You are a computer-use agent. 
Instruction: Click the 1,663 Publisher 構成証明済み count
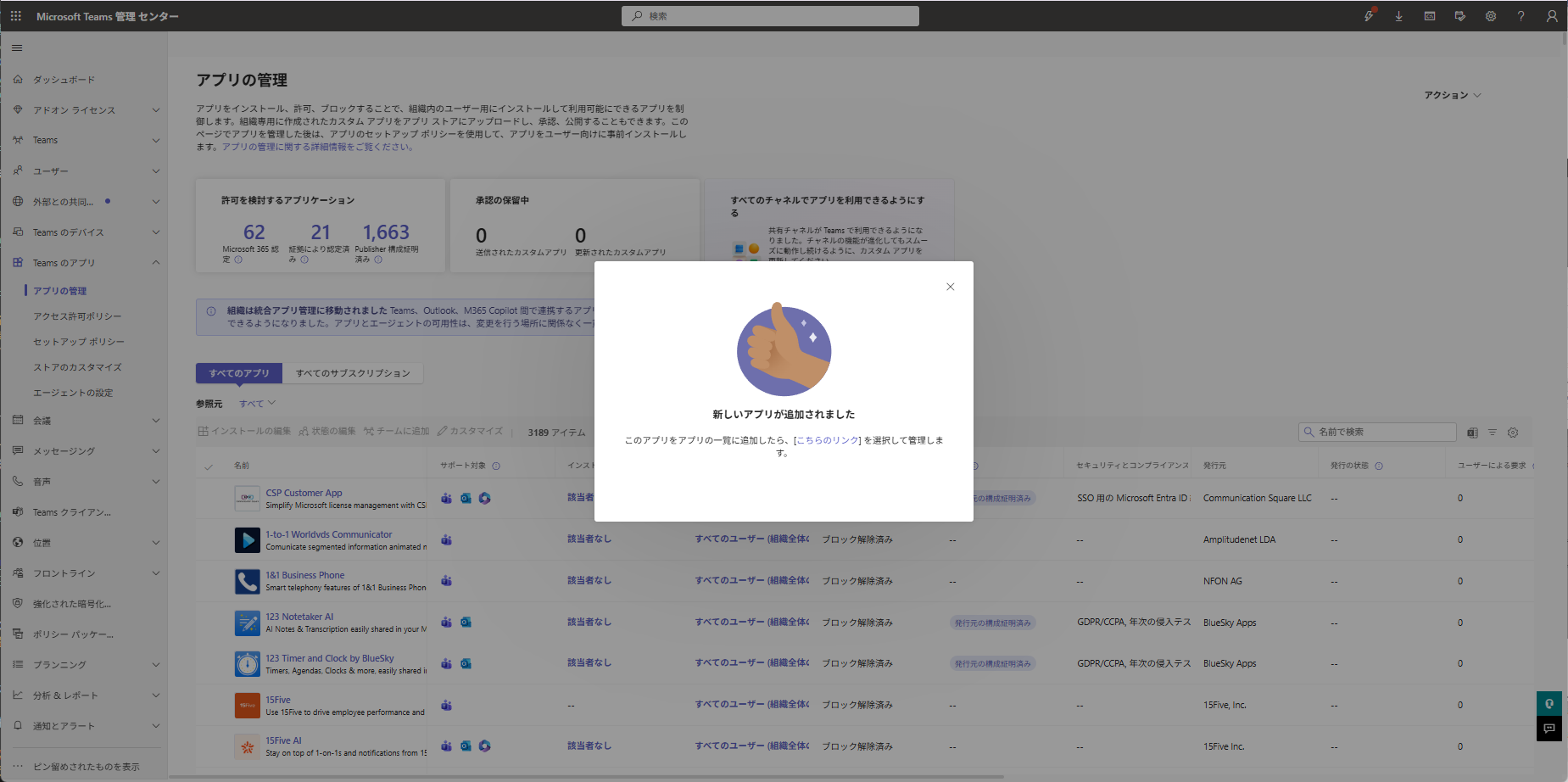tap(386, 232)
